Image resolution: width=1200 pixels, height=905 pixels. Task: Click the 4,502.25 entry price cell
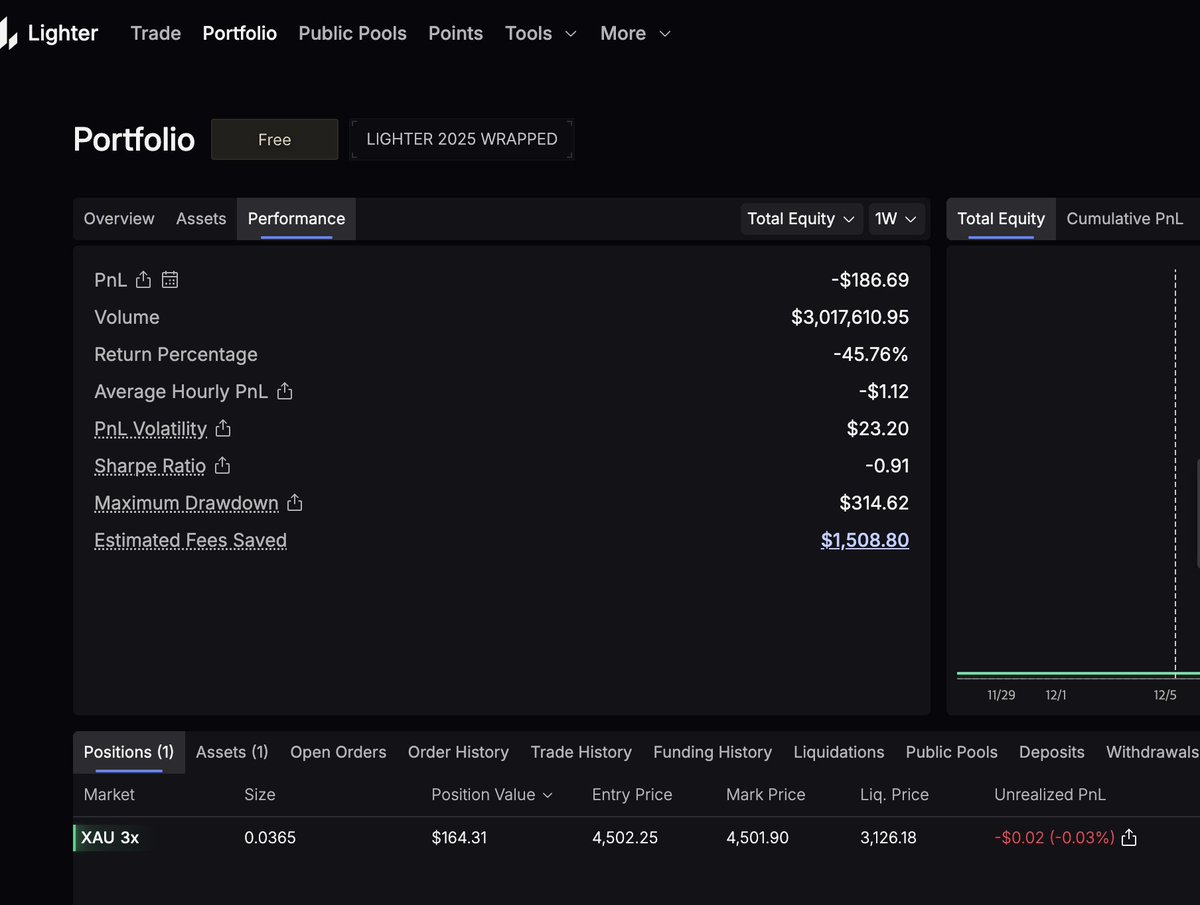pyautogui.click(x=625, y=838)
